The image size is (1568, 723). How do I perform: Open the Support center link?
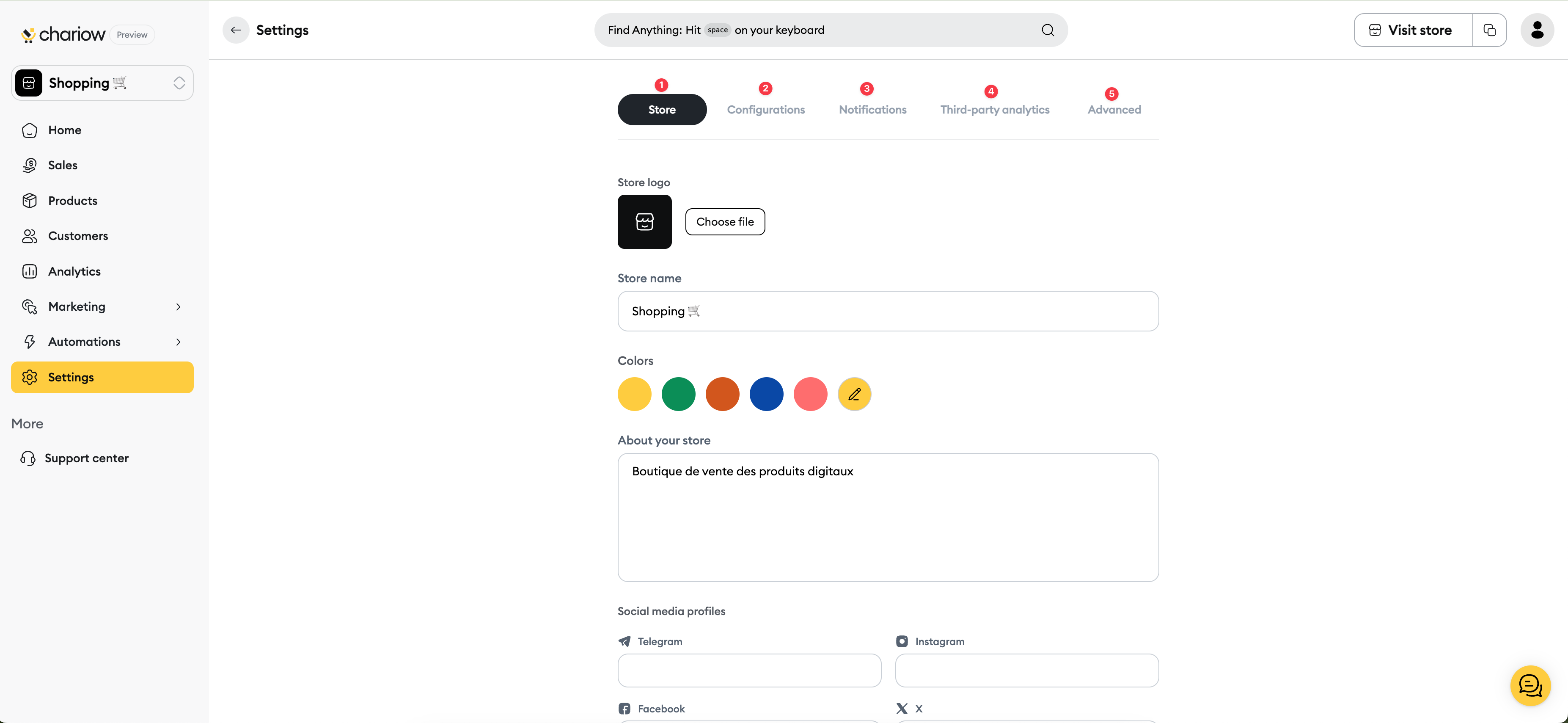tap(86, 458)
